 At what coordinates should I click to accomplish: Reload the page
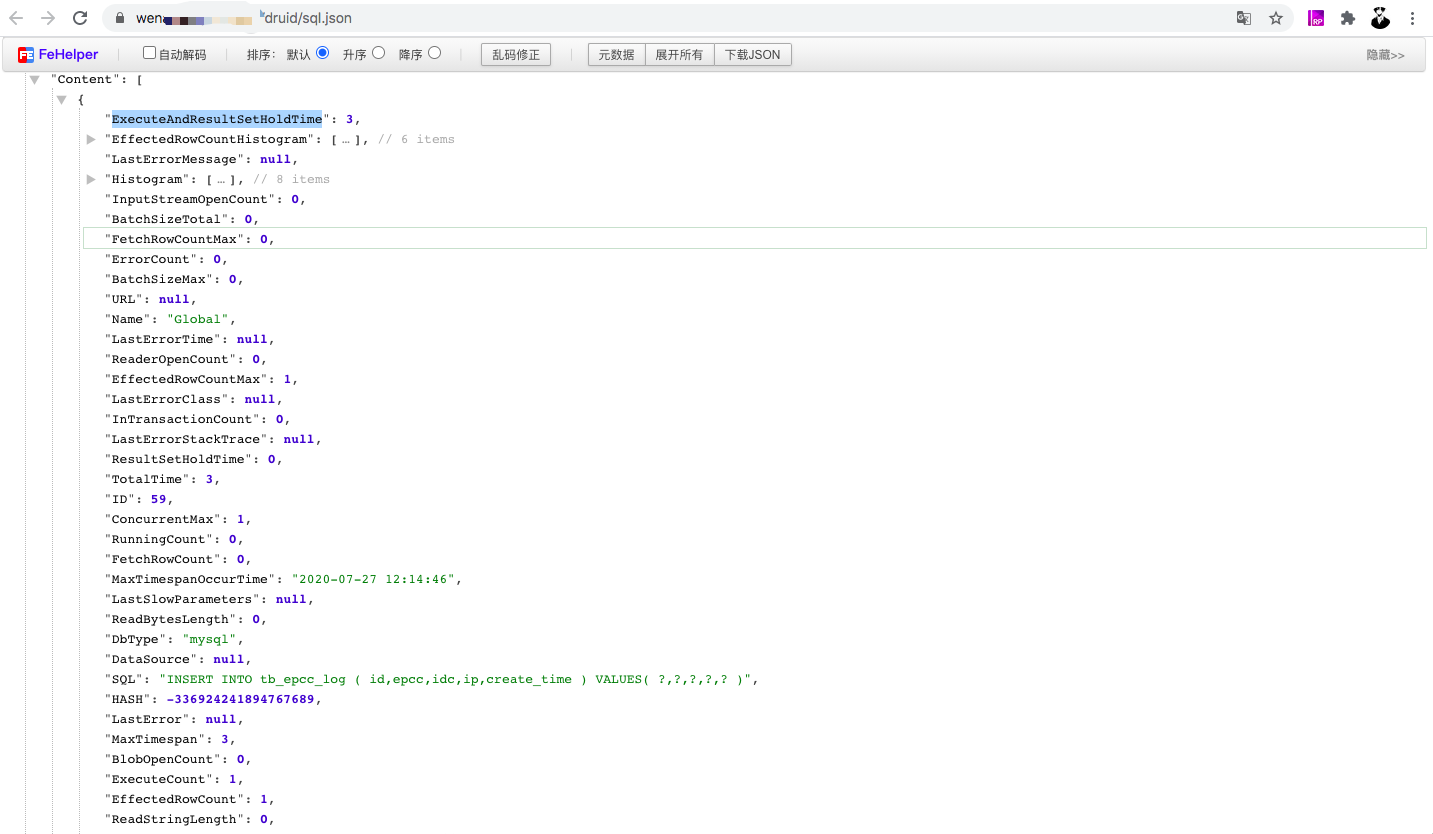tap(79, 17)
